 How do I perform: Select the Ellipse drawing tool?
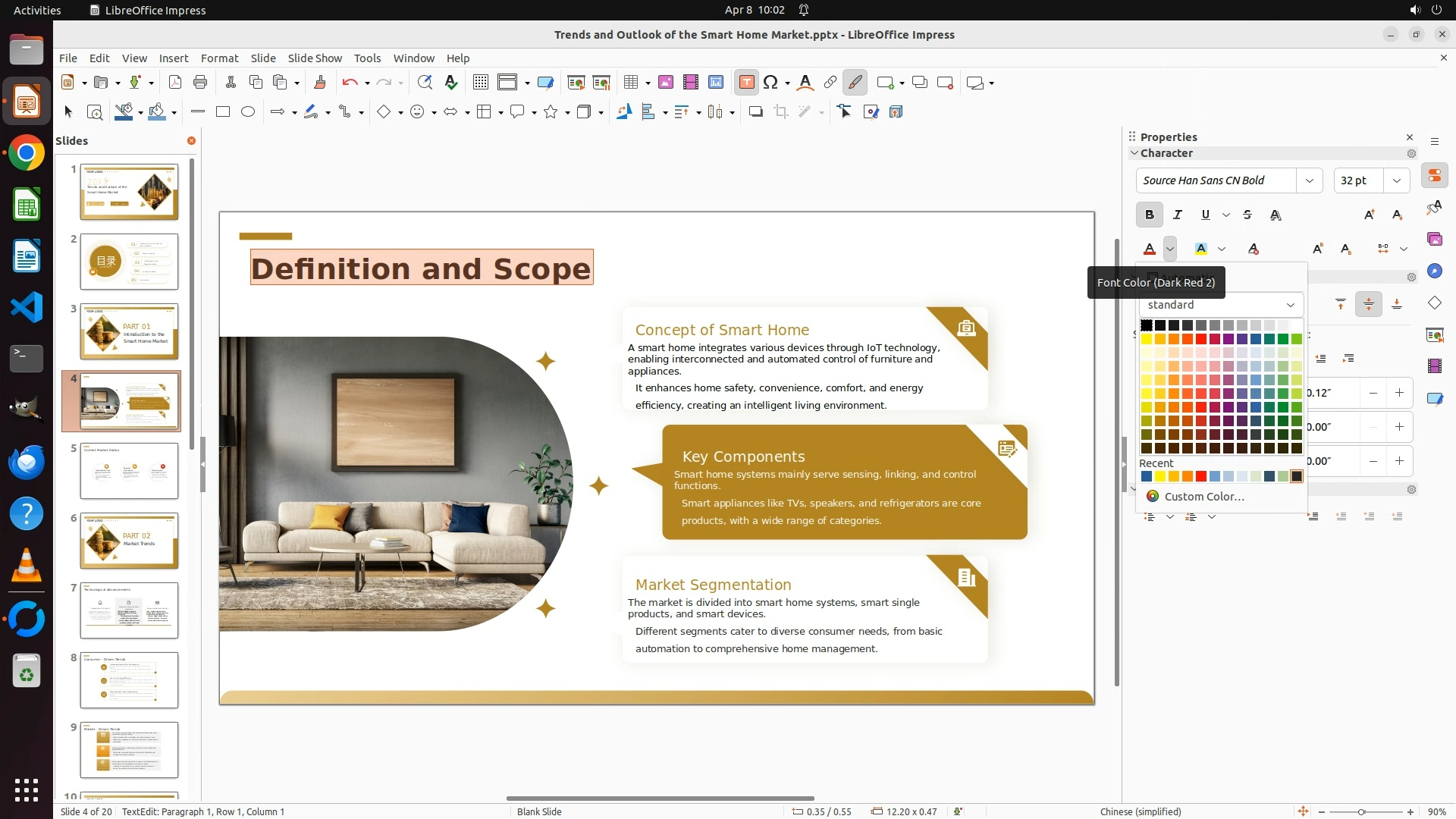pyautogui.click(x=248, y=111)
